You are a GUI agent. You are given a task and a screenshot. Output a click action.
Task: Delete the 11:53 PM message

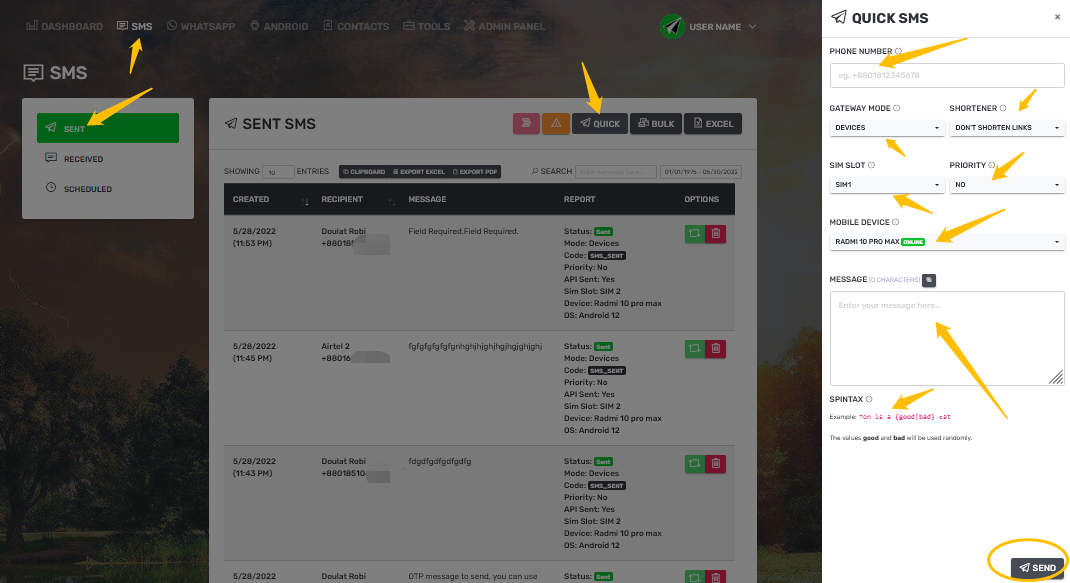715,233
